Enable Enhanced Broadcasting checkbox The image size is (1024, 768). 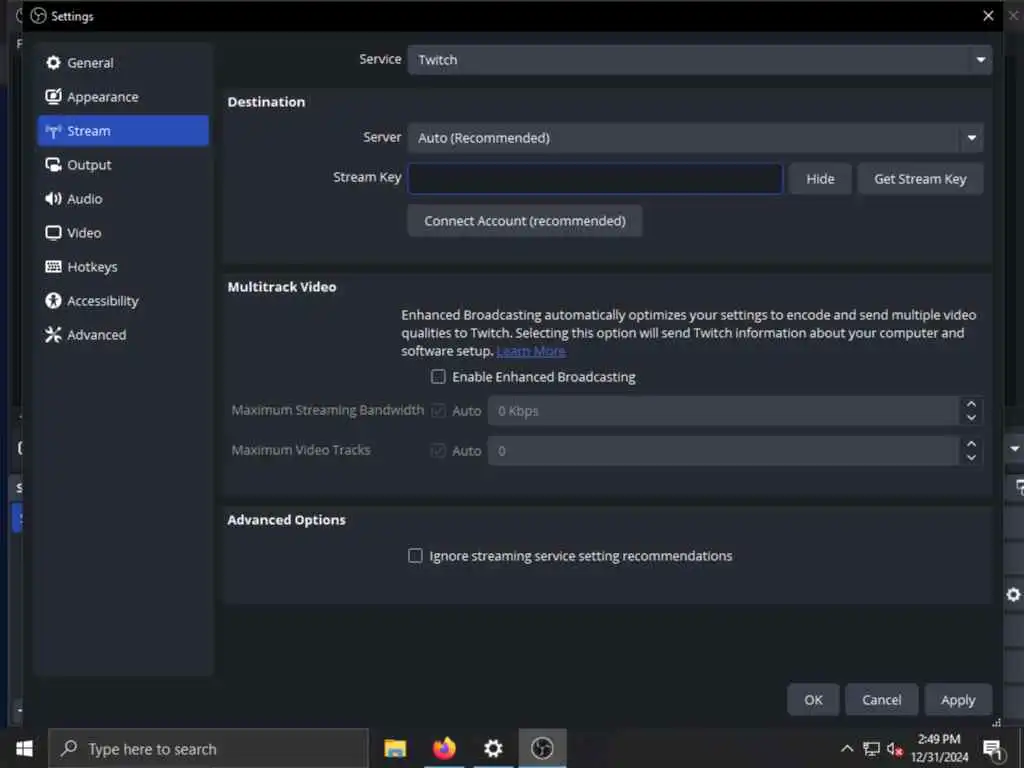[x=438, y=377]
